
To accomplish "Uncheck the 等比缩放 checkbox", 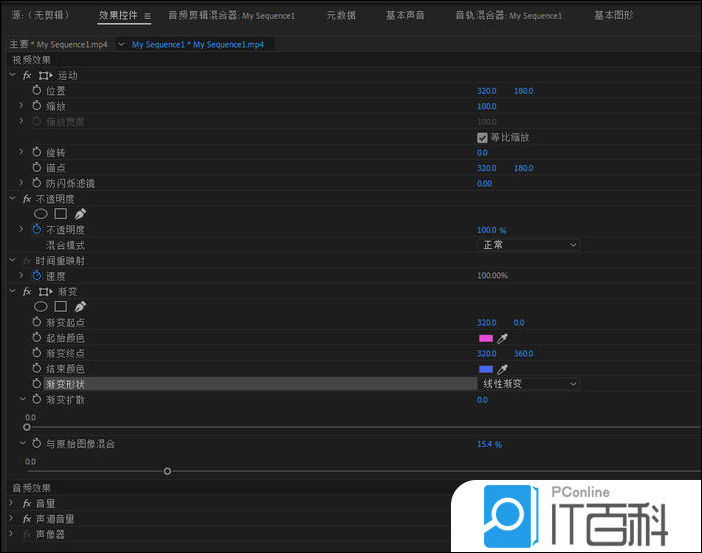I will tap(482, 137).
